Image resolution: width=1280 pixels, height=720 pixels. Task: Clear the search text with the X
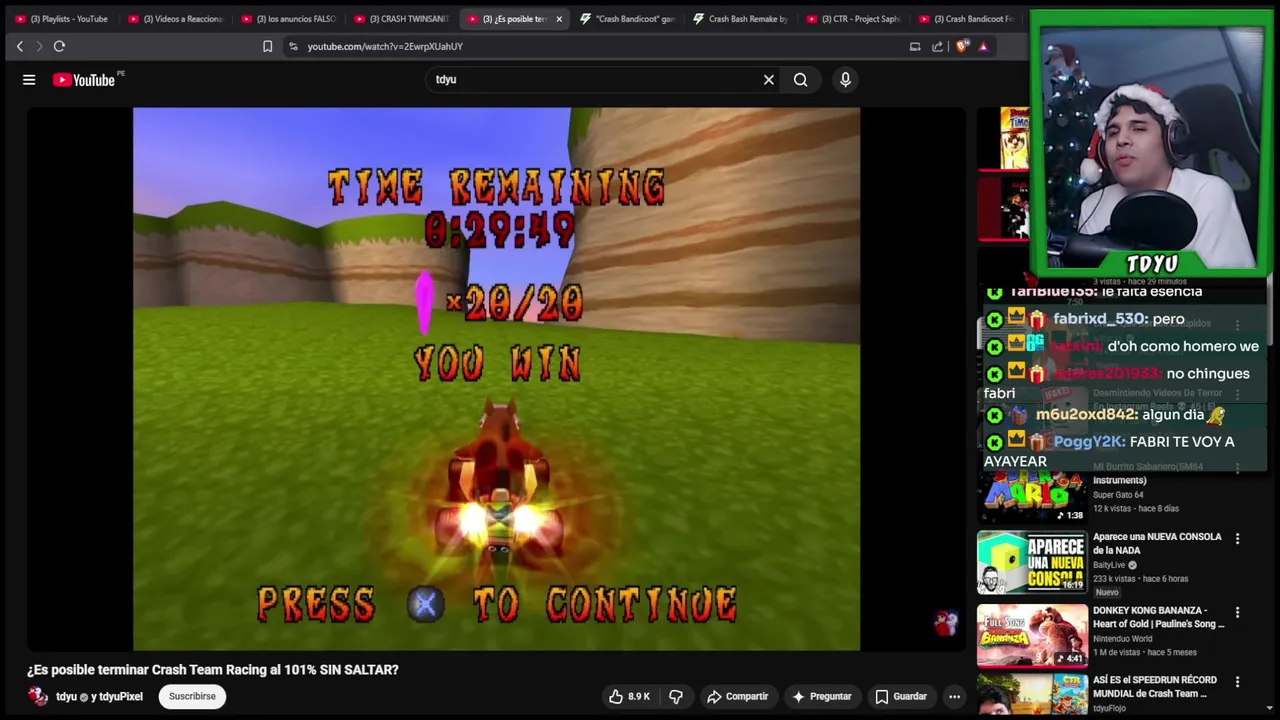click(769, 80)
